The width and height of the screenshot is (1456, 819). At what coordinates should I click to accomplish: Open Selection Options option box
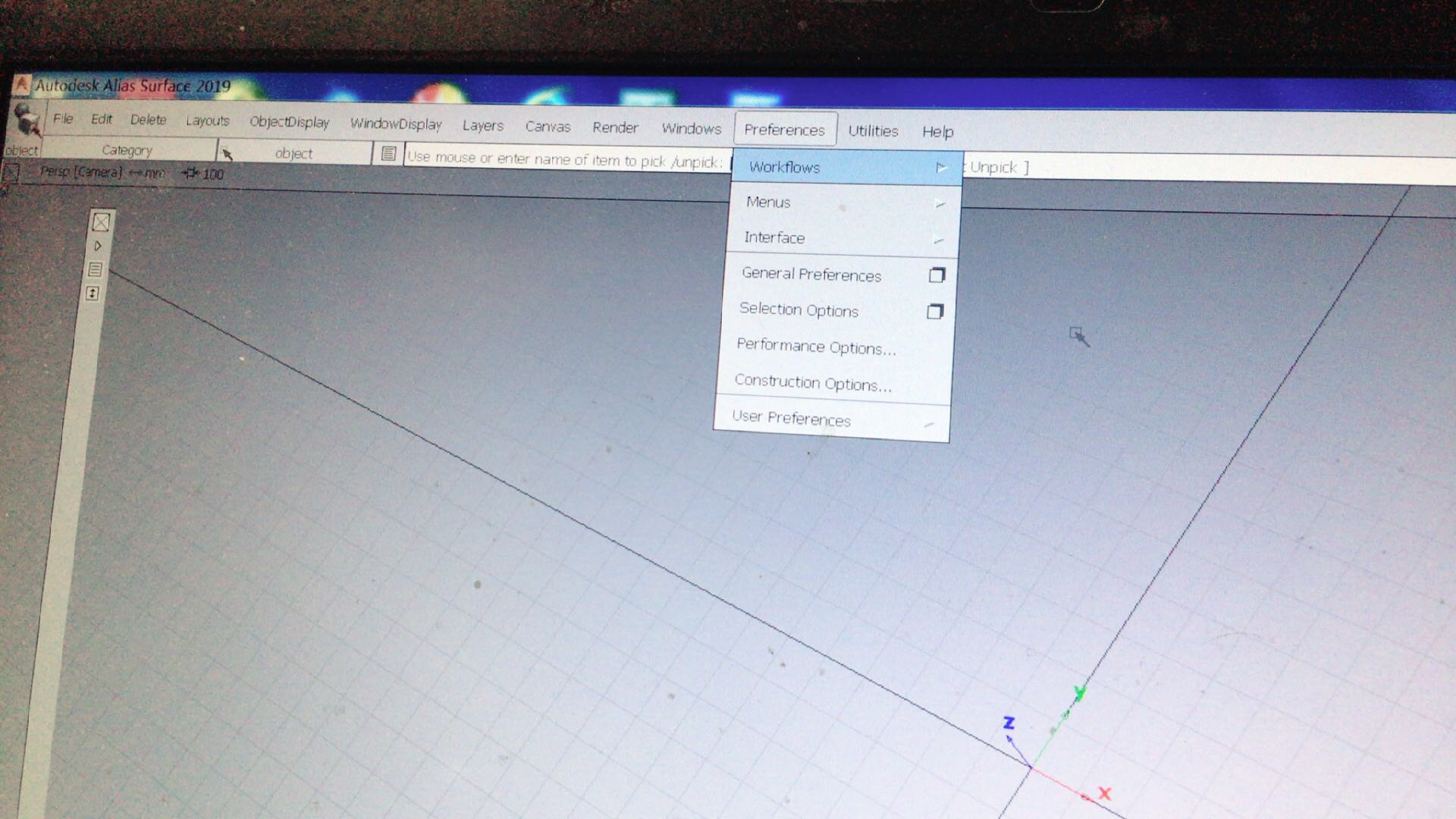tap(934, 312)
